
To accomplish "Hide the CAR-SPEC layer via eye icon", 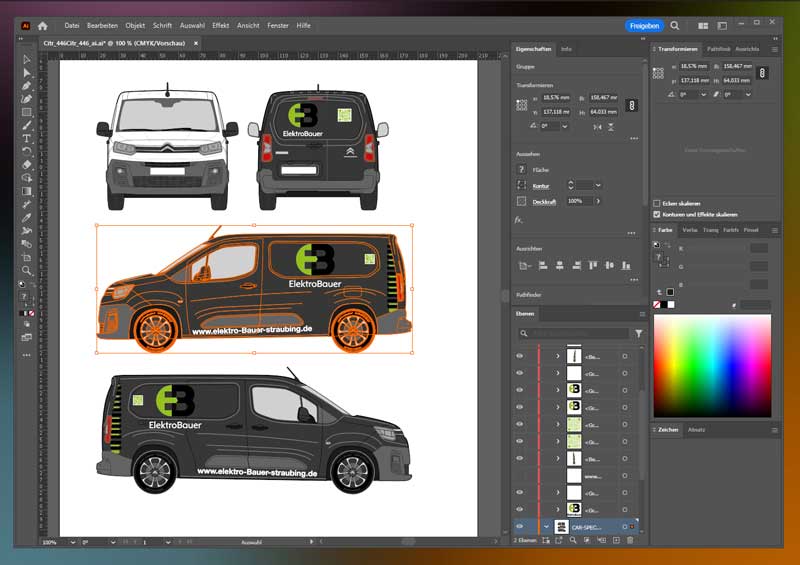I will 519,526.
